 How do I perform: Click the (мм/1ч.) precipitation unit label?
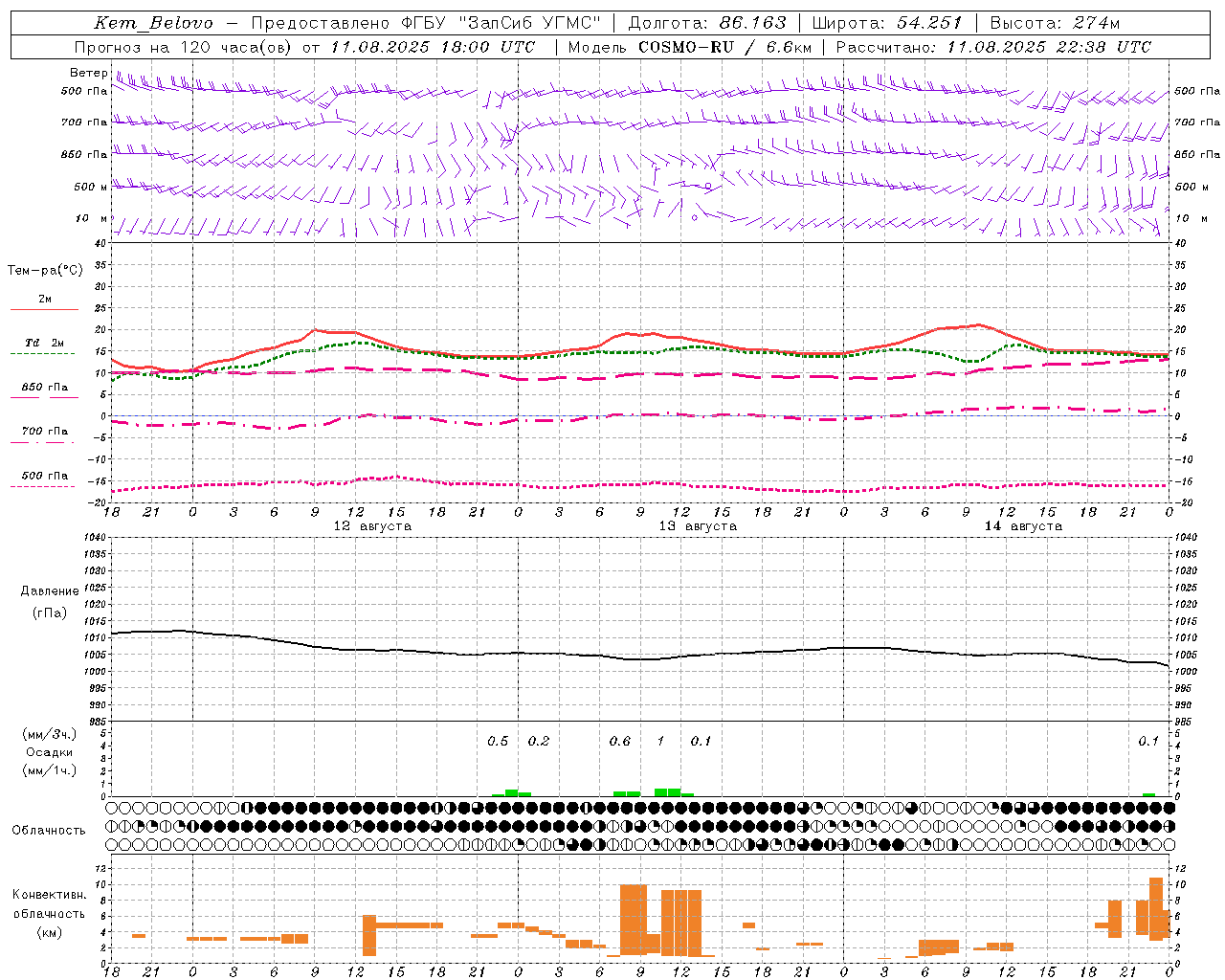pyautogui.click(x=50, y=770)
